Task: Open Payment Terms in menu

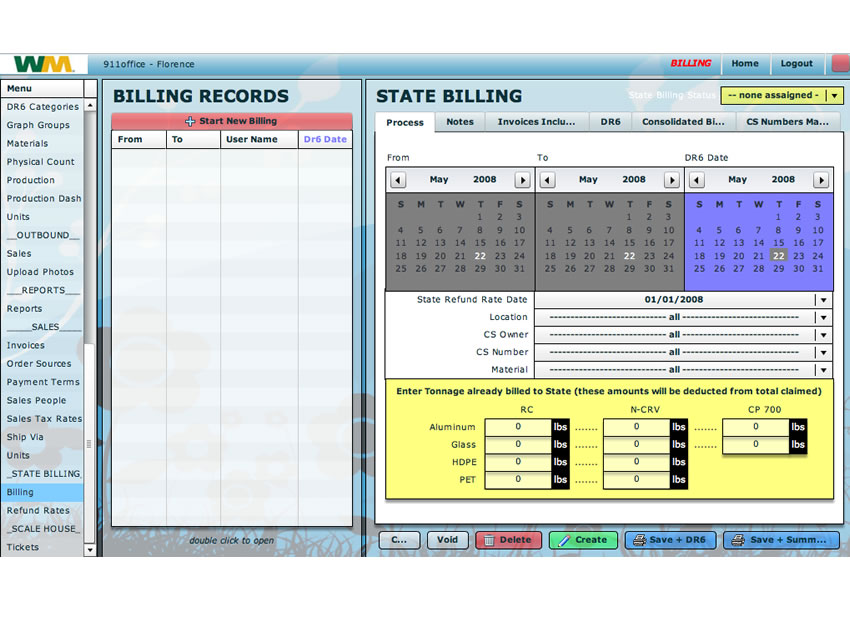Action: (x=42, y=382)
